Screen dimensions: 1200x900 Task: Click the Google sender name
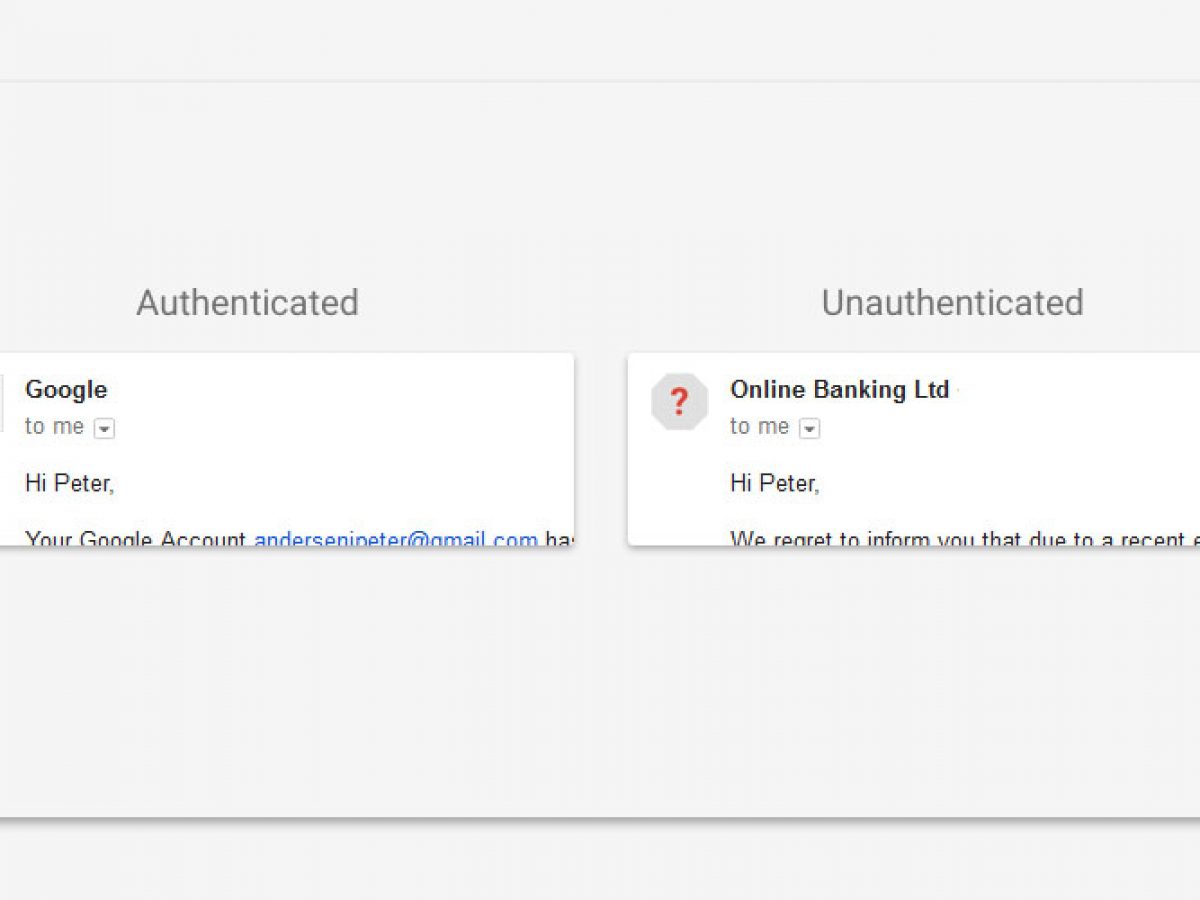pos(66,390)
